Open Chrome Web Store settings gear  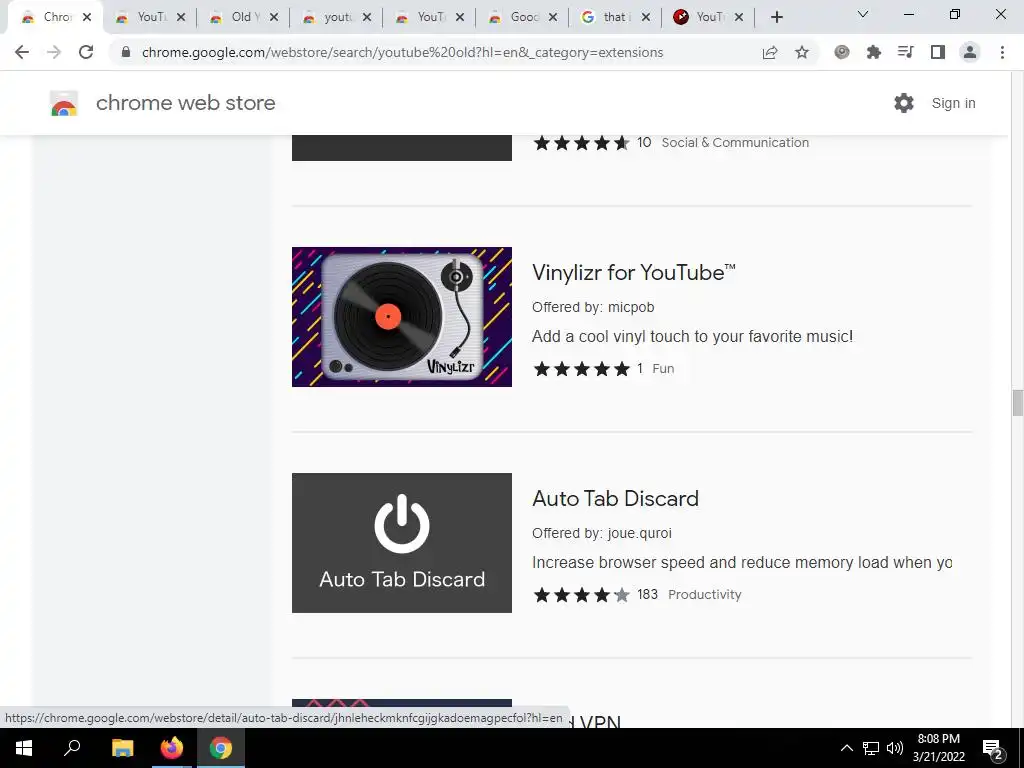tap(904, 103)
